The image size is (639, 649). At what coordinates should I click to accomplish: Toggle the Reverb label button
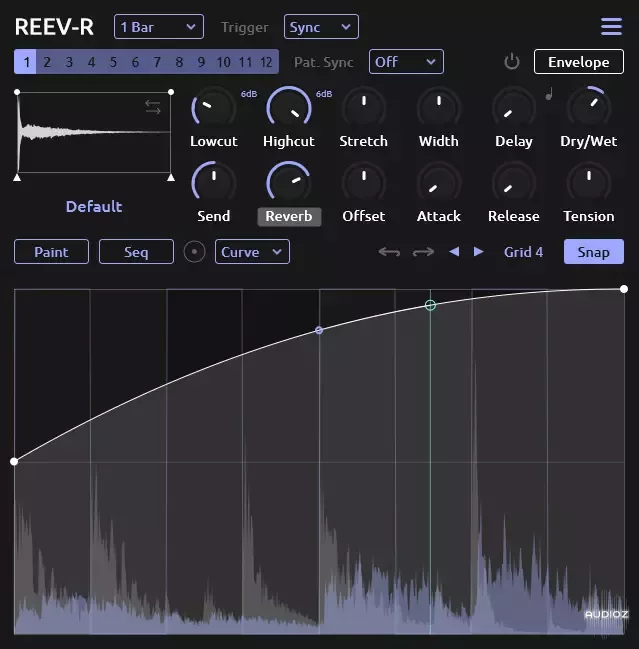(x=289, y=216)
